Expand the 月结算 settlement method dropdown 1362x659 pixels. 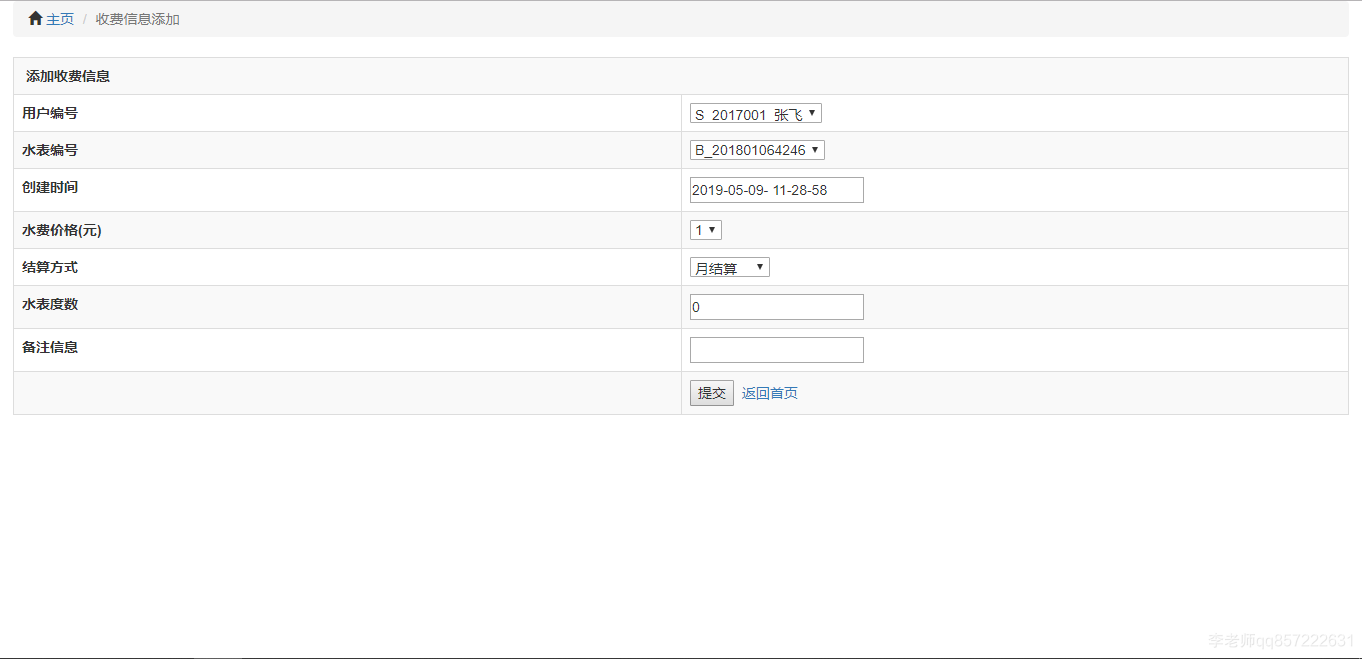pos(729,266)
